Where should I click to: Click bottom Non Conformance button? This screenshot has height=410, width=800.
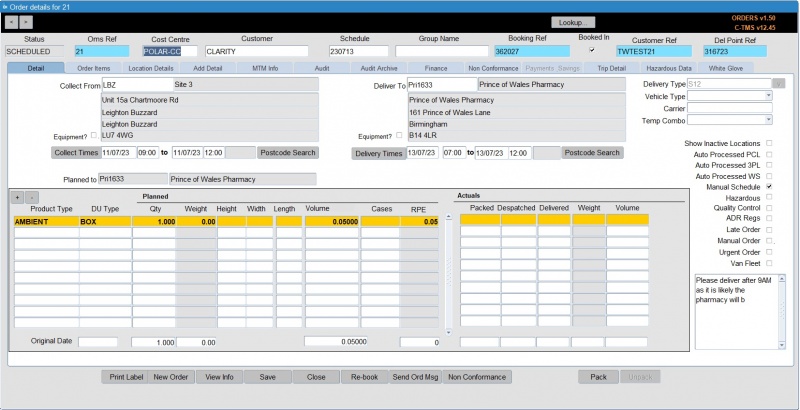tap(477, 377)
